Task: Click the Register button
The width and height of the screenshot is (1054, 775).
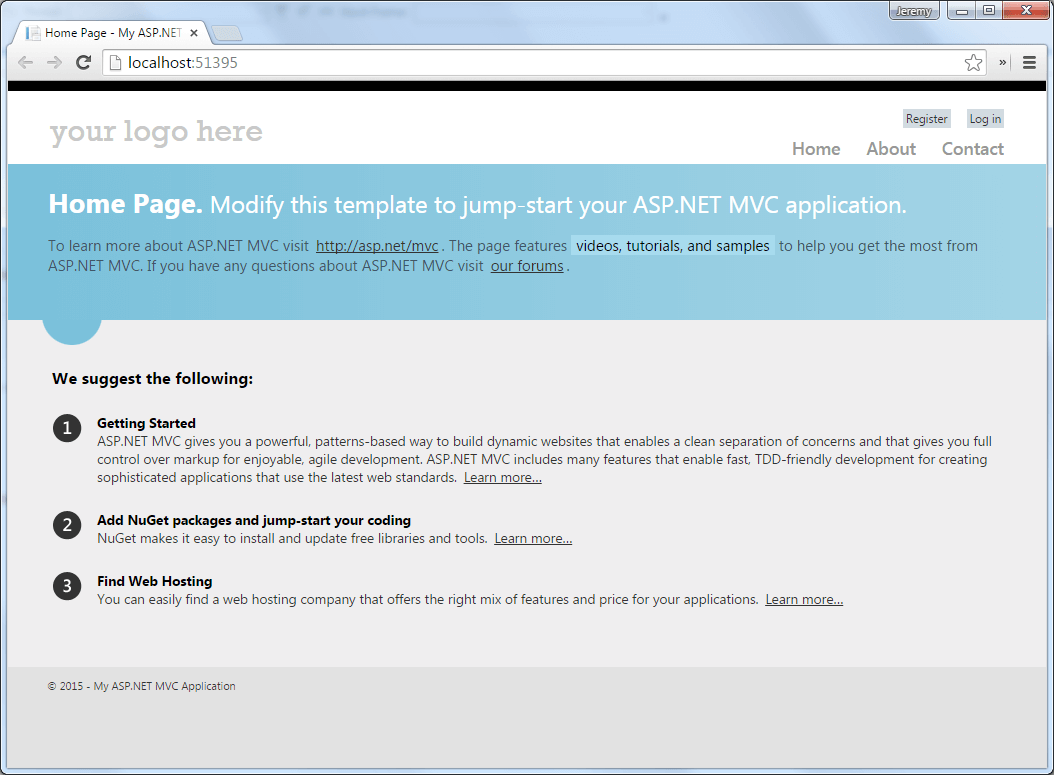Action: point(926,118)
